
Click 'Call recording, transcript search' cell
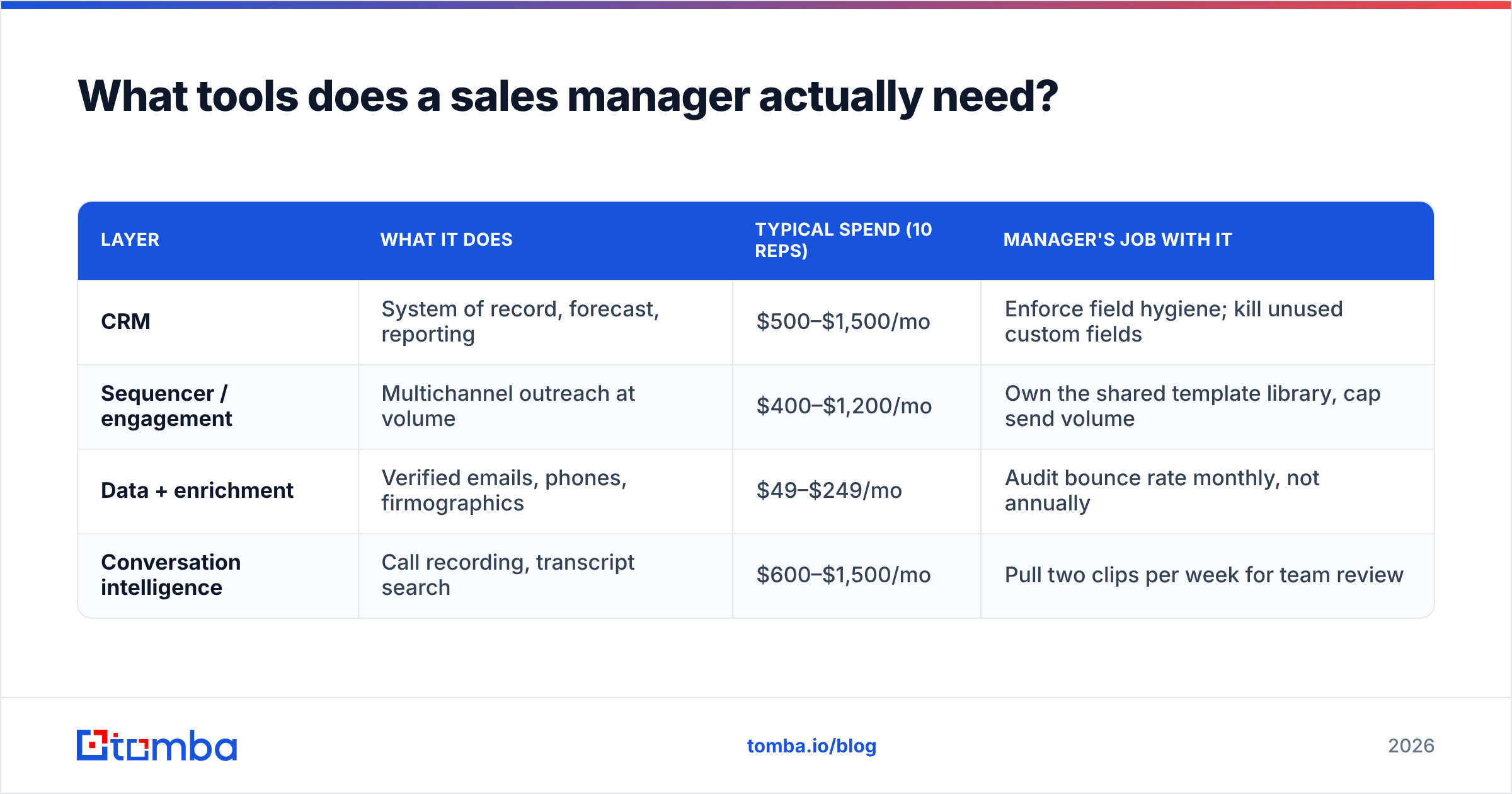[508, 575]
